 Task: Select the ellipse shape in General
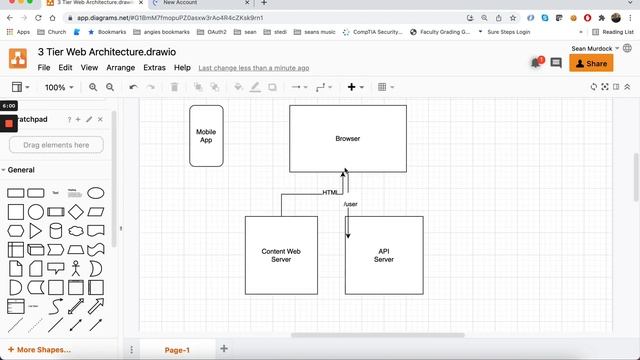click(x=96, y=193)
